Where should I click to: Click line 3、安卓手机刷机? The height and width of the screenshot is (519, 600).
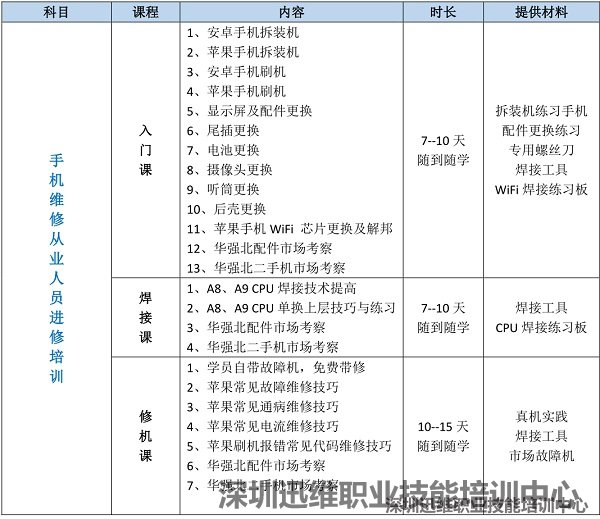pos(236,72)
